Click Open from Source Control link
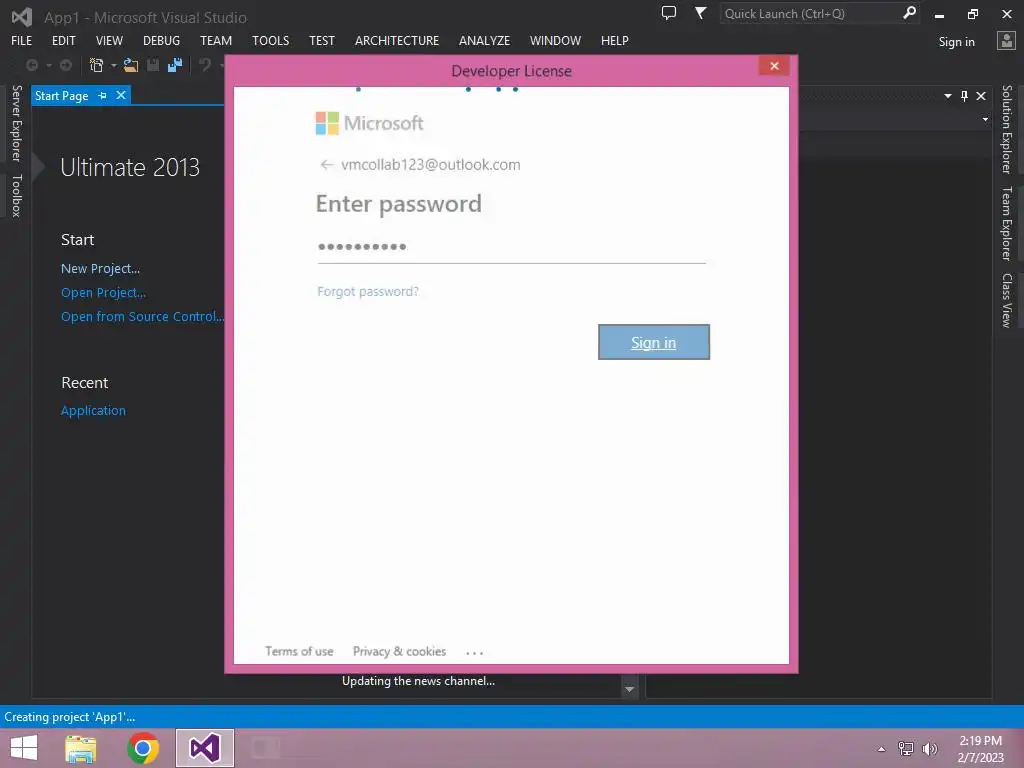The height and width of the screenshot is (768, 1024). (x=142, y=317)
